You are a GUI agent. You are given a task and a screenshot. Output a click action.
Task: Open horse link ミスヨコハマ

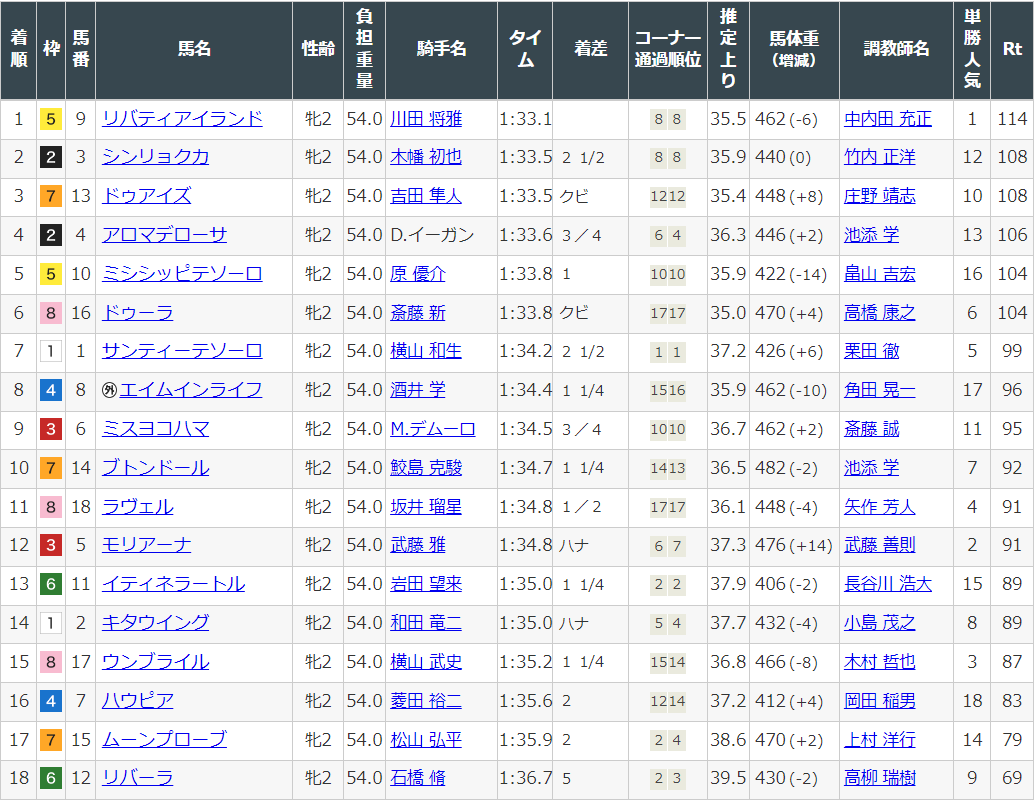coord(155,429)
